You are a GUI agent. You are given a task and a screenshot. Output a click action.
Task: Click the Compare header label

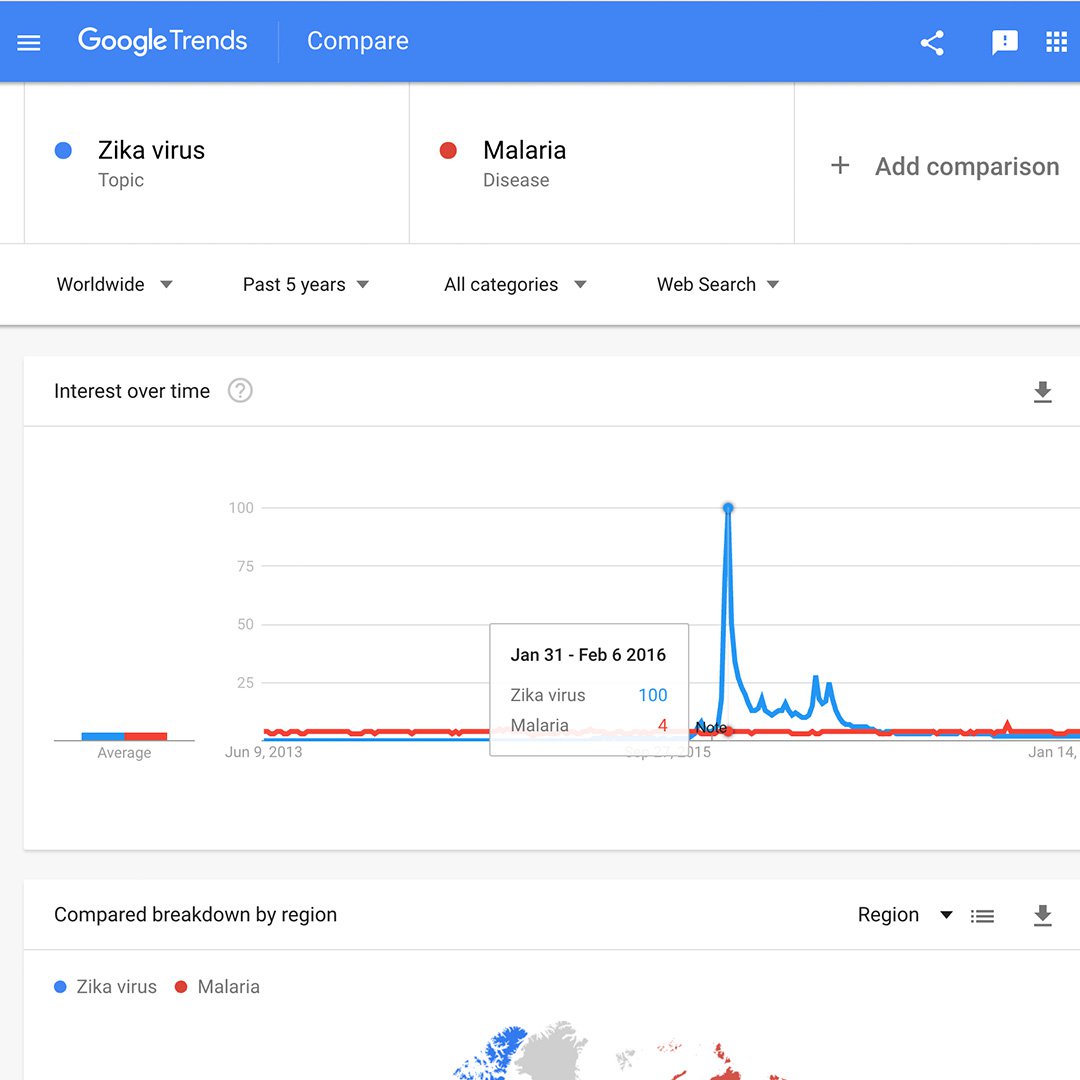pos(357,41)
